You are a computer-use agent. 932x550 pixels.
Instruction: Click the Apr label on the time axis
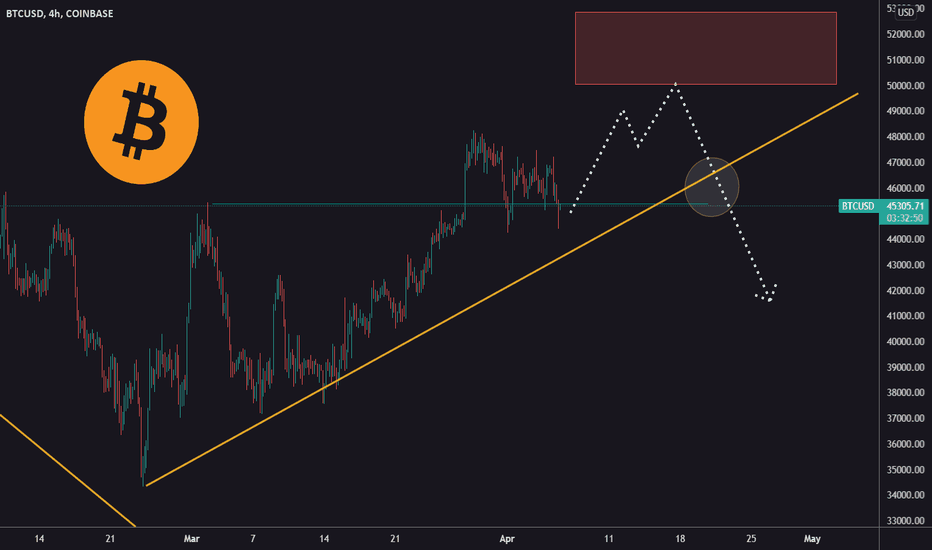point(506,539)
